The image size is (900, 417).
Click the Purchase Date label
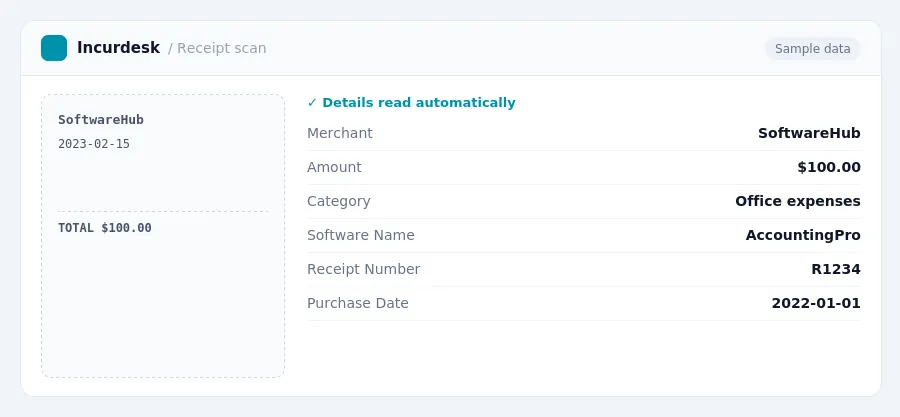coord(358,303)
